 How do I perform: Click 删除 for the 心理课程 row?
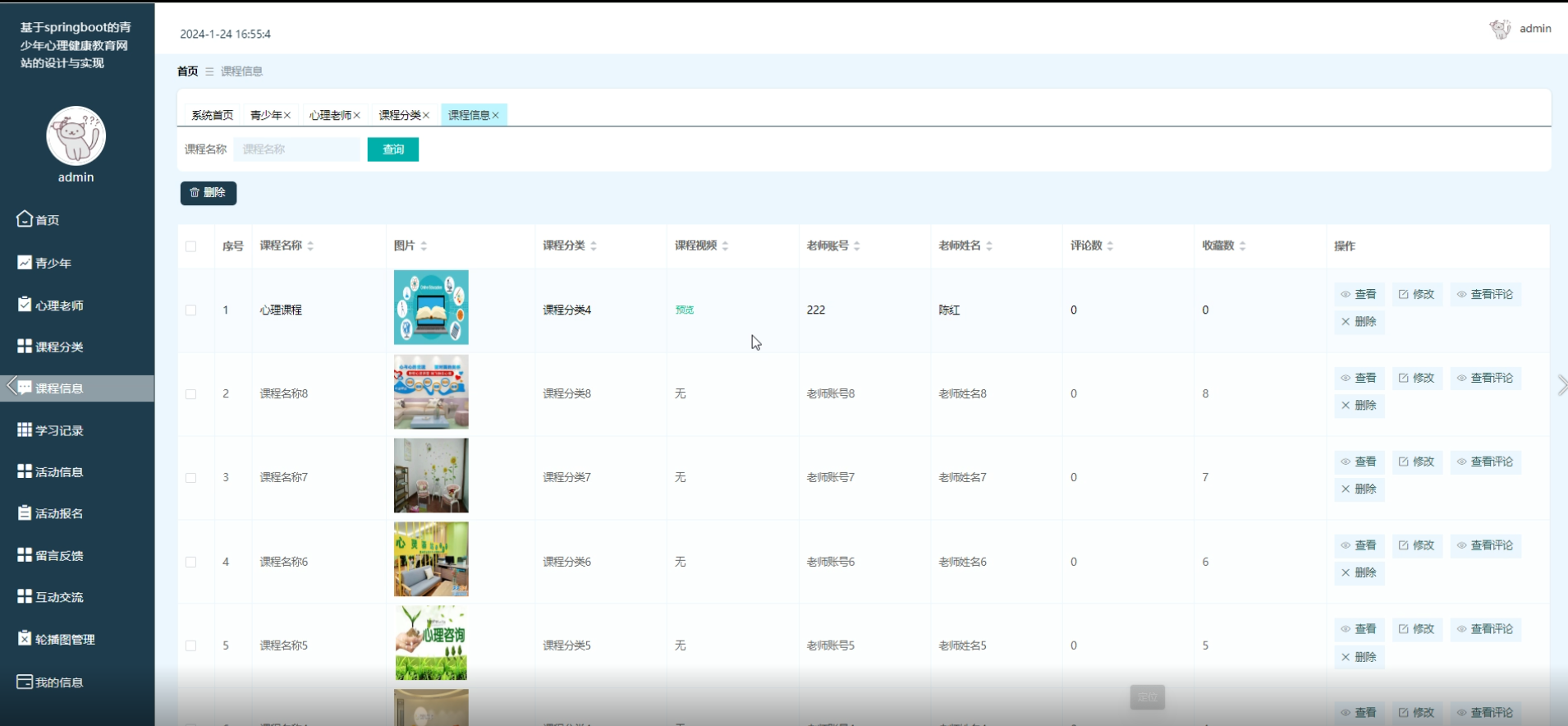click(1359, 322)
